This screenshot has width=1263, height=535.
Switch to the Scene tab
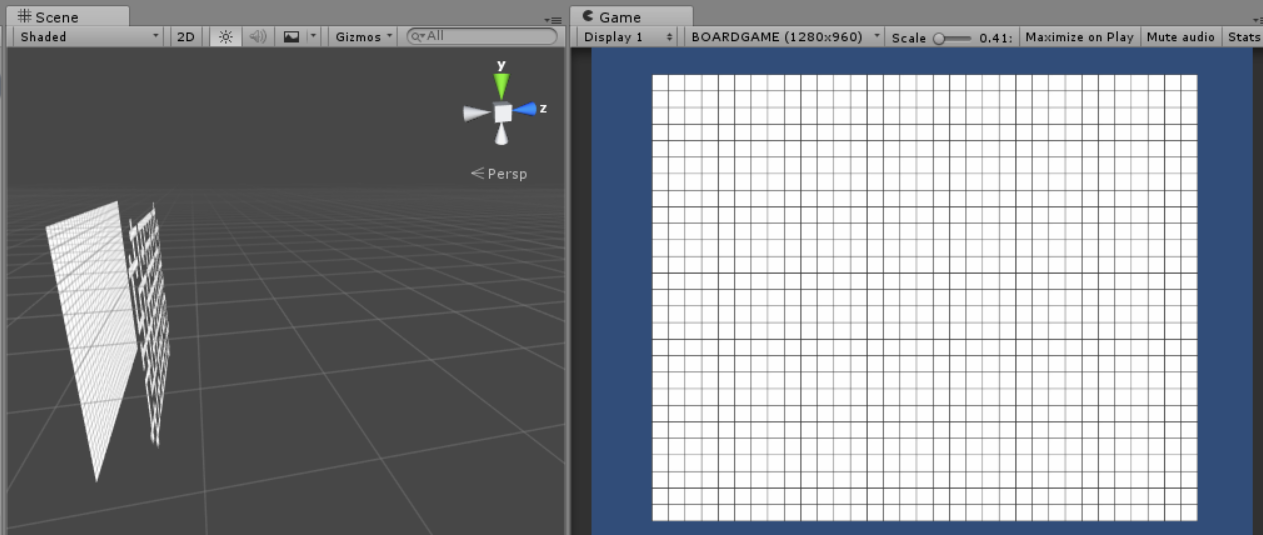point(66,16)
